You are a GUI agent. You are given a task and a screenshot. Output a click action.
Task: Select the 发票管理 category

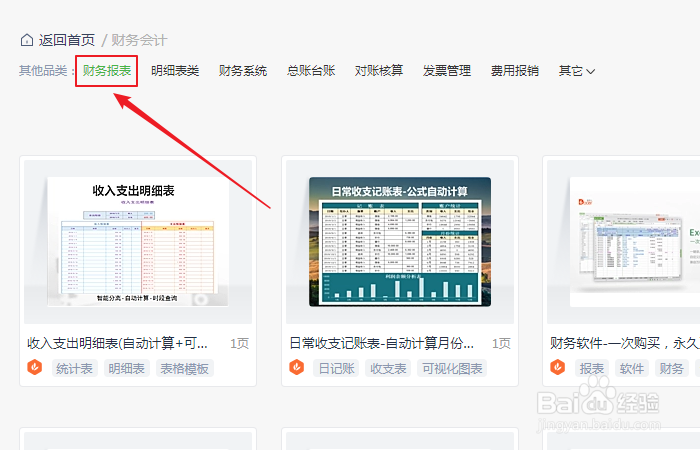click(x=447, y=71)
